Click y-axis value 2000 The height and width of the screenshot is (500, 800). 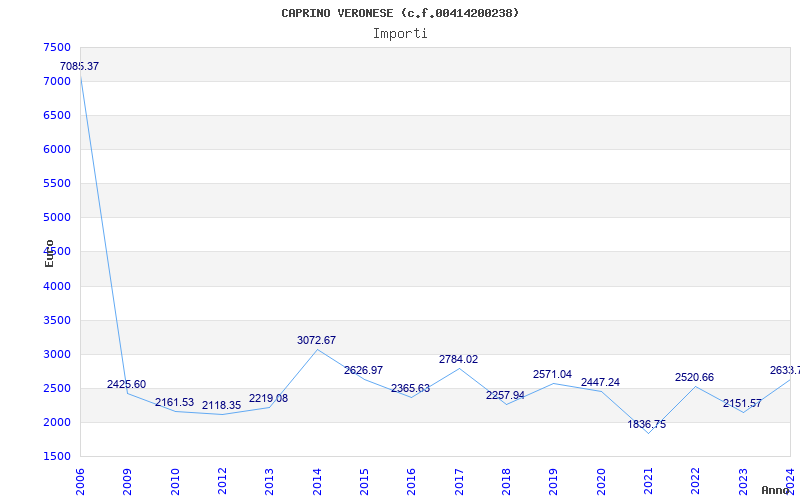tap(57, 422)
